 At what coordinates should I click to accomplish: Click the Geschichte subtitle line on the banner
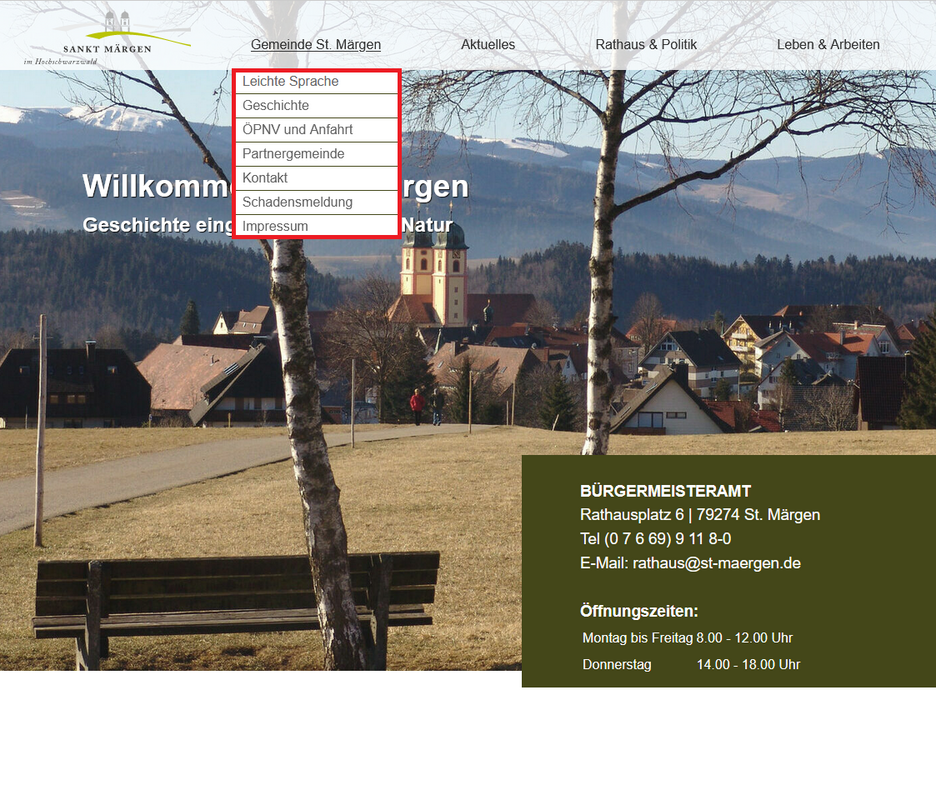268,225
